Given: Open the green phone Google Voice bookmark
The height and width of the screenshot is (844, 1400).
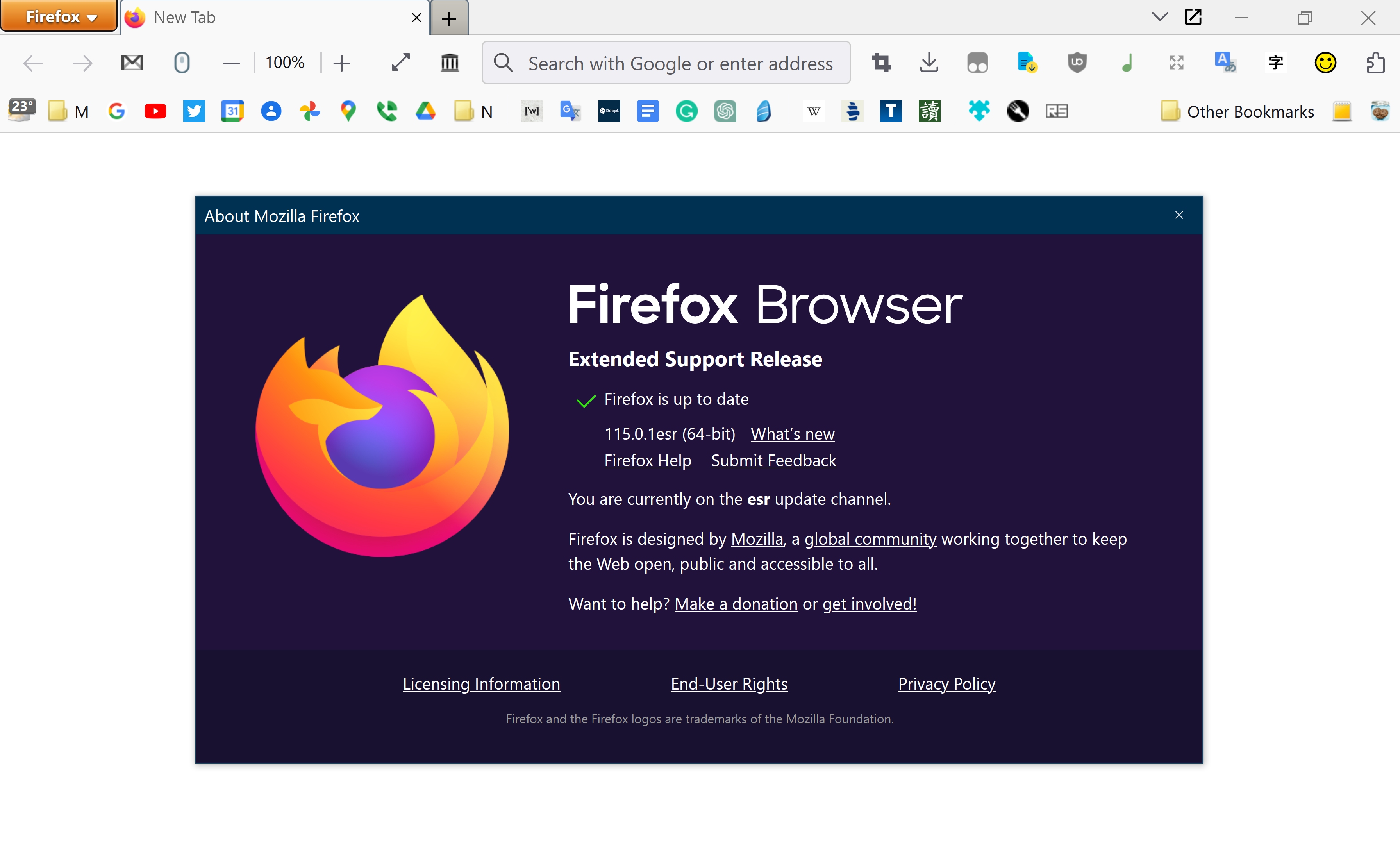Looking at the screenshot, I should [387, 111].
